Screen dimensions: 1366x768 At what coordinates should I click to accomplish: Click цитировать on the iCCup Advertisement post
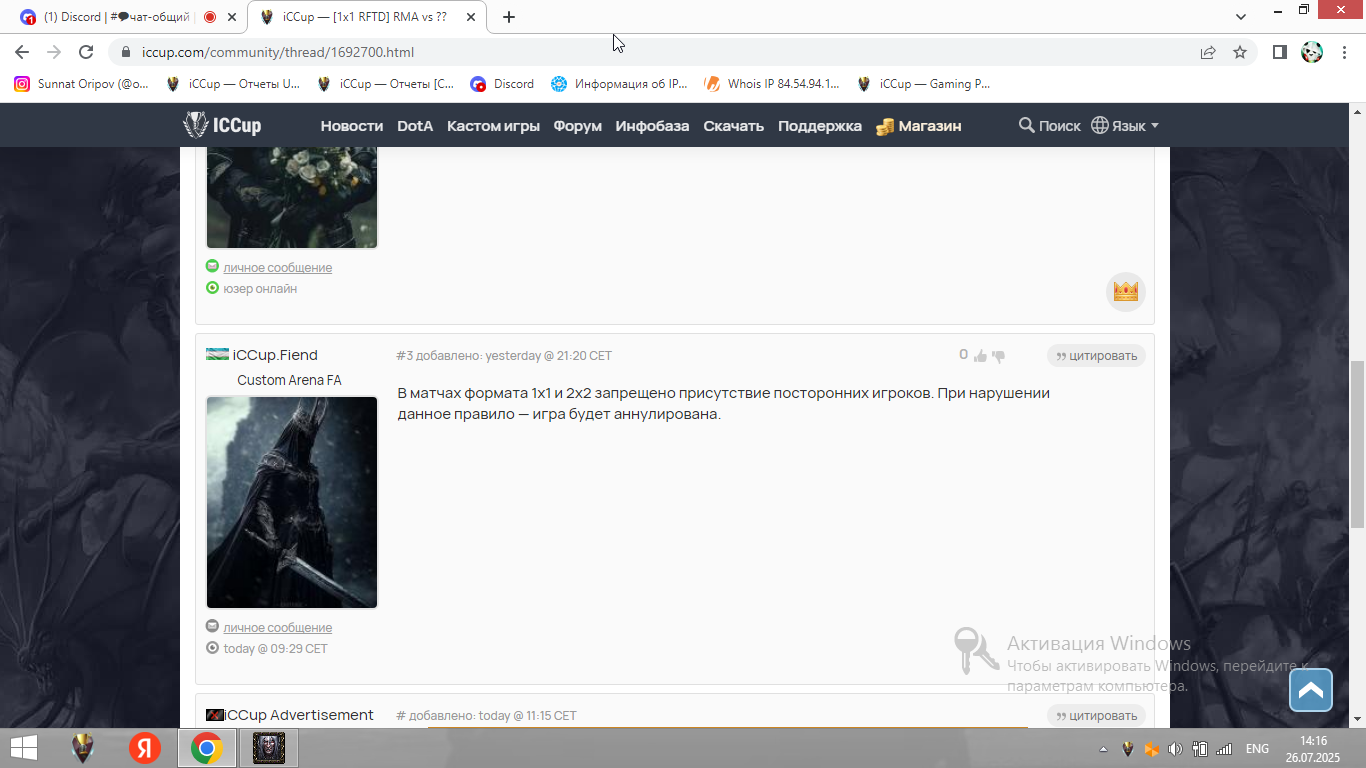click(1097, 715)
